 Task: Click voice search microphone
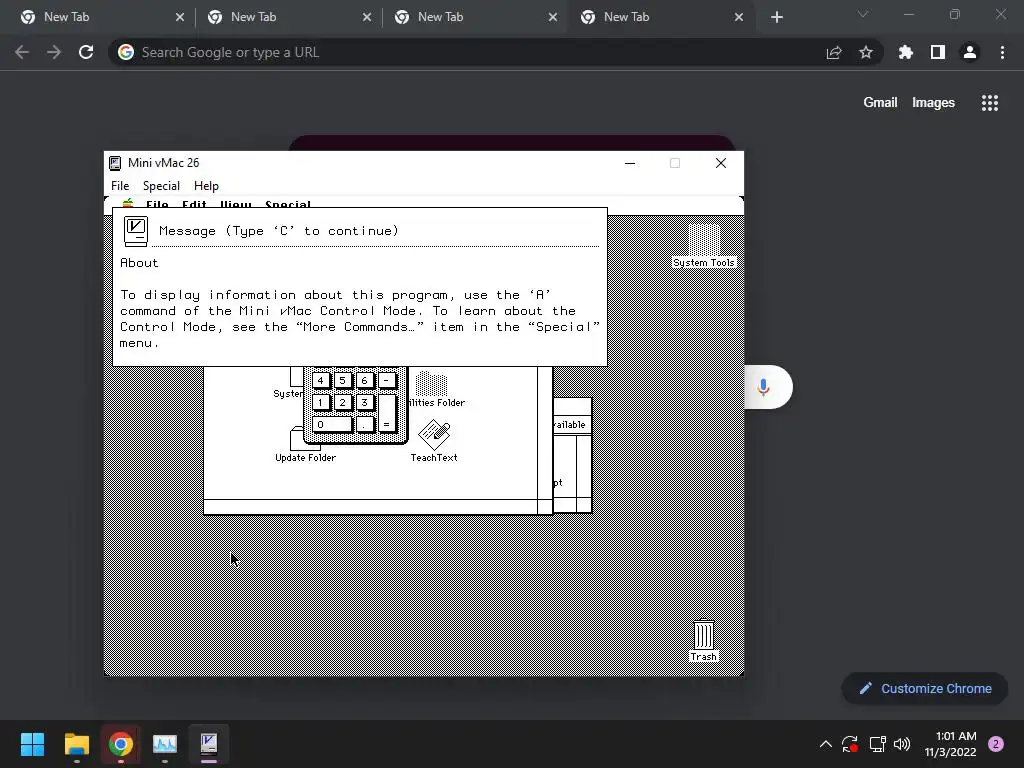click(763, 387)
